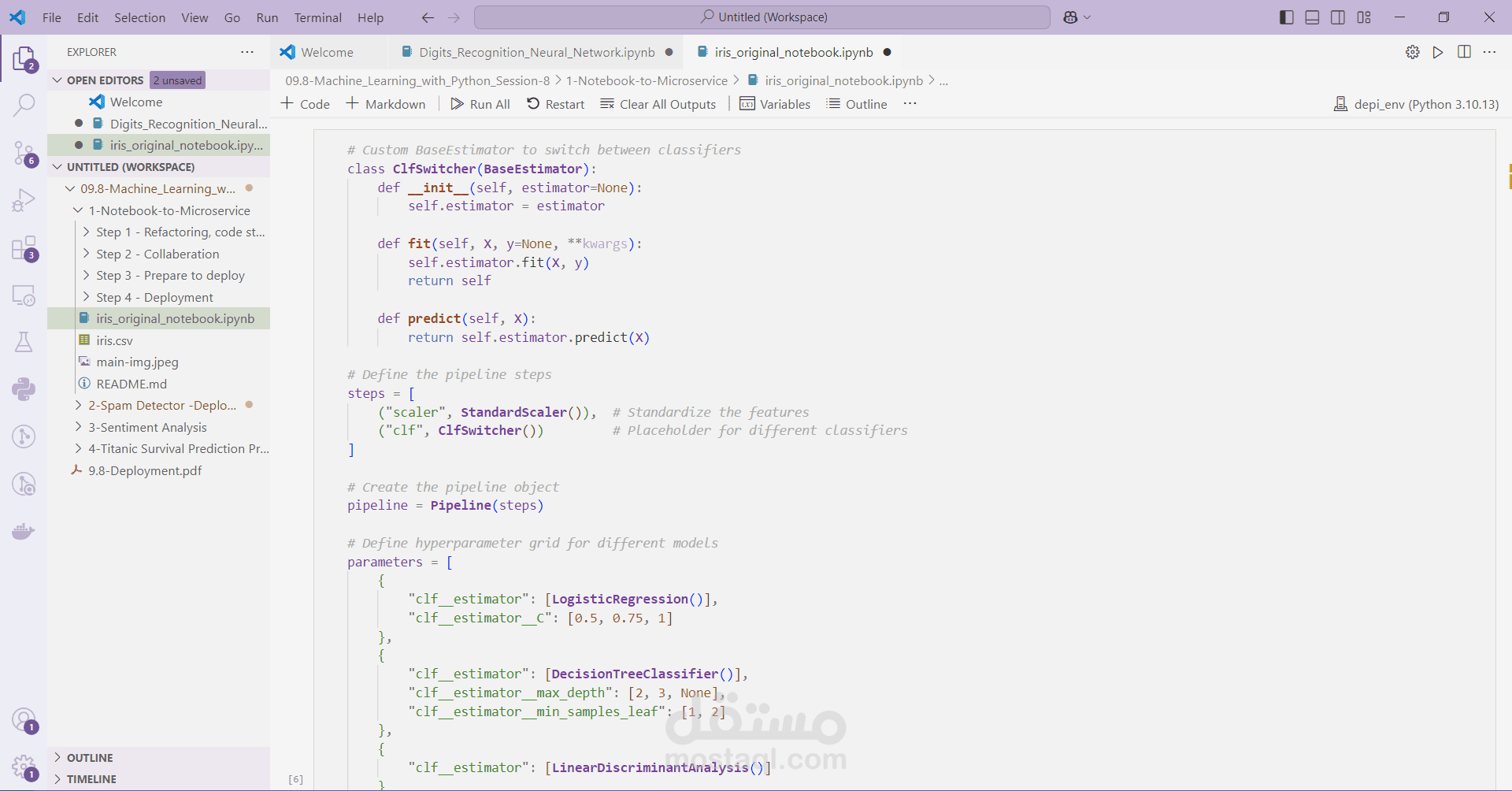The height and width of the screenshot is (791, 1512).
Task: Open the Selection menu
Action: coord(139,17)
